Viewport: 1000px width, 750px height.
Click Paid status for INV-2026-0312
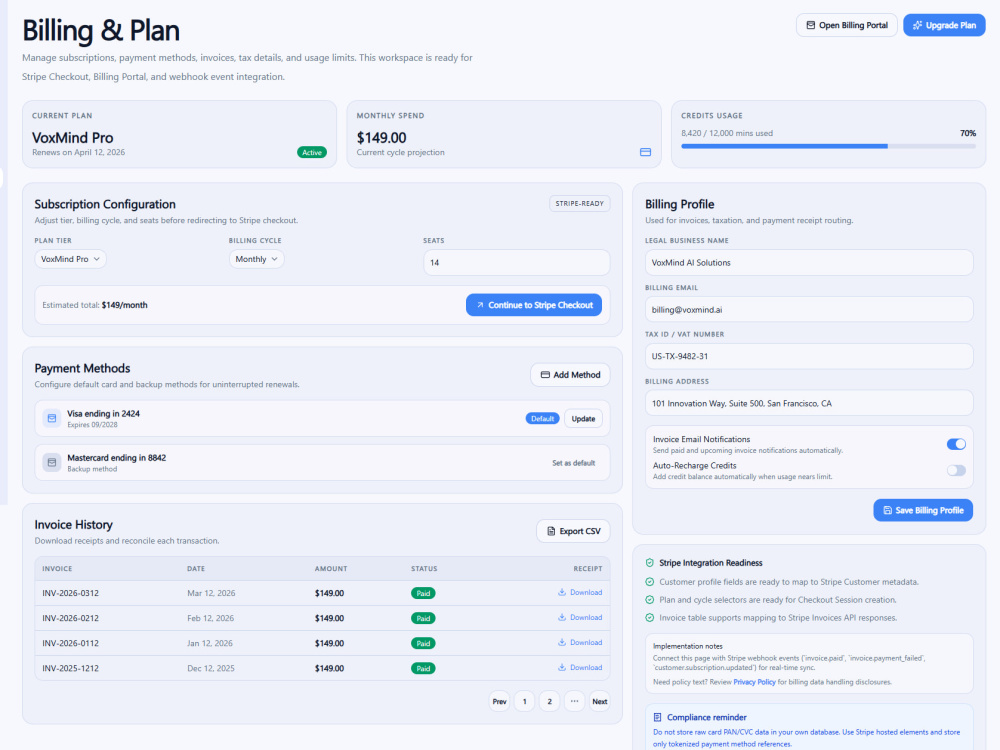(x=423, y=593)
